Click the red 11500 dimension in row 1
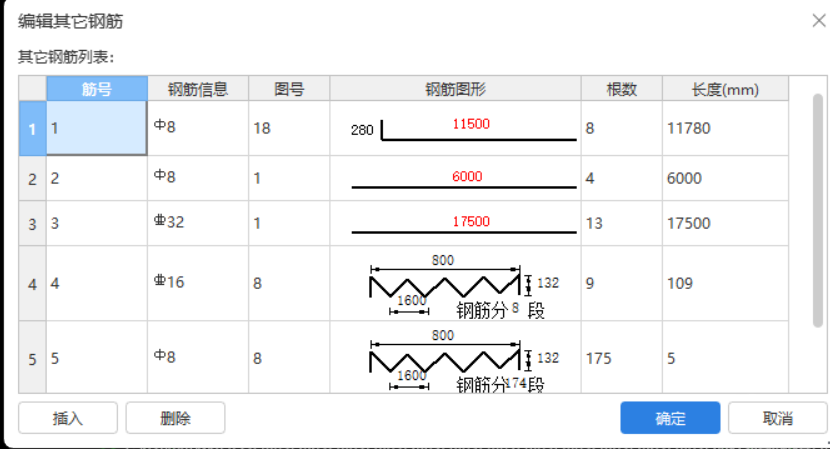 471,124
